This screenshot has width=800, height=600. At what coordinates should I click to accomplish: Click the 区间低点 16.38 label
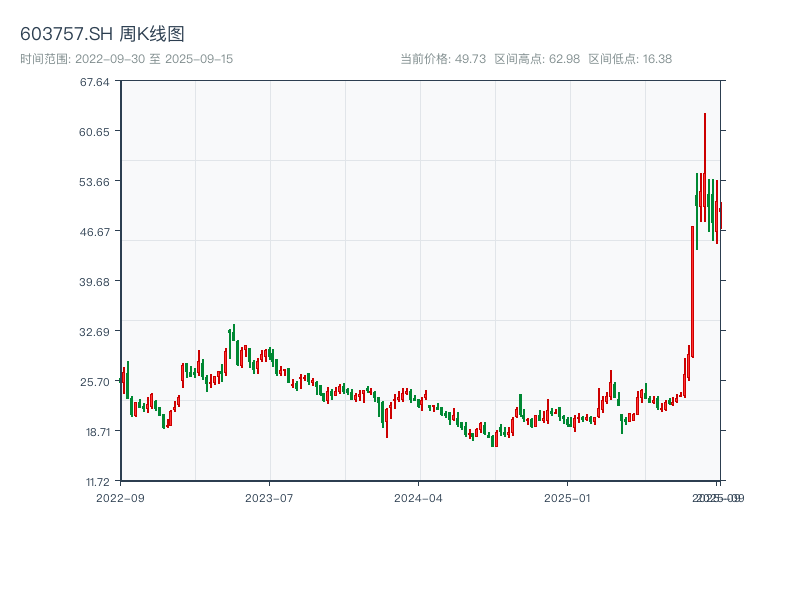630,59
